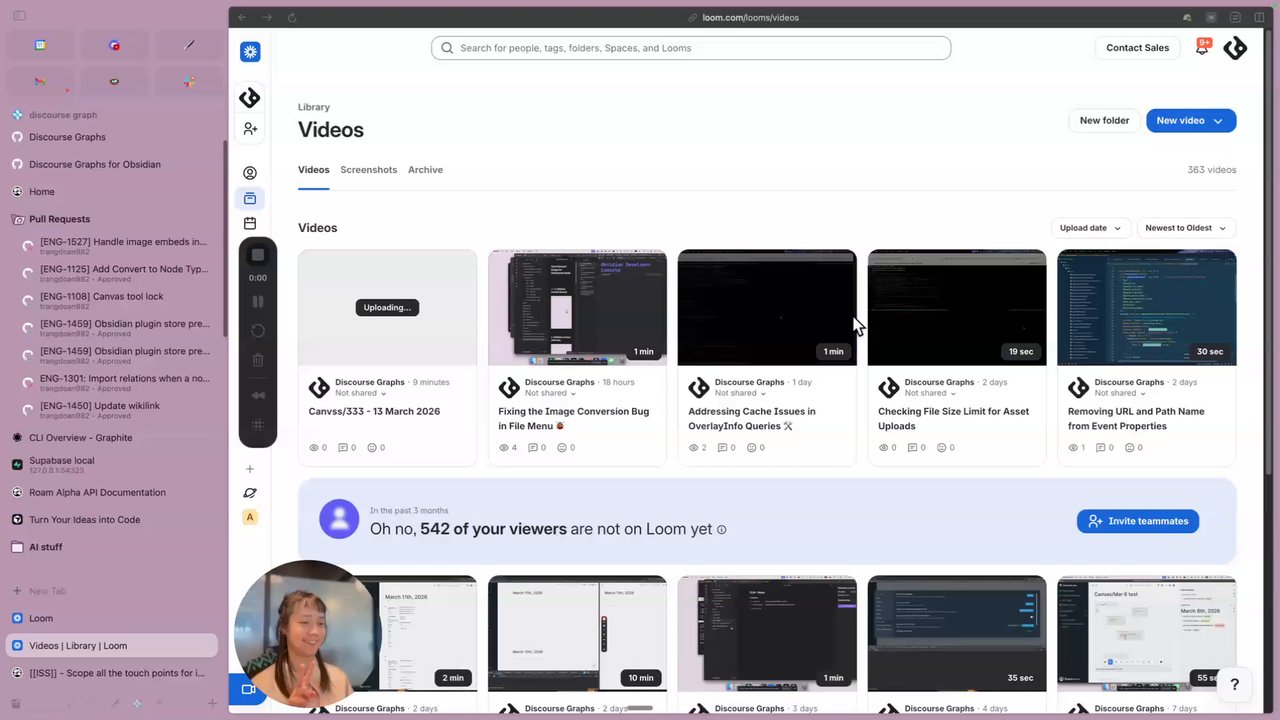Open the Loom home logo icon

coord(250,52)
